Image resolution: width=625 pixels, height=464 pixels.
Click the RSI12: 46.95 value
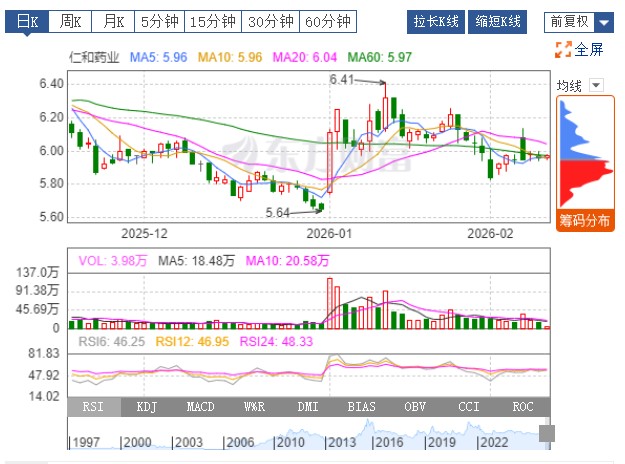[192, 342]
